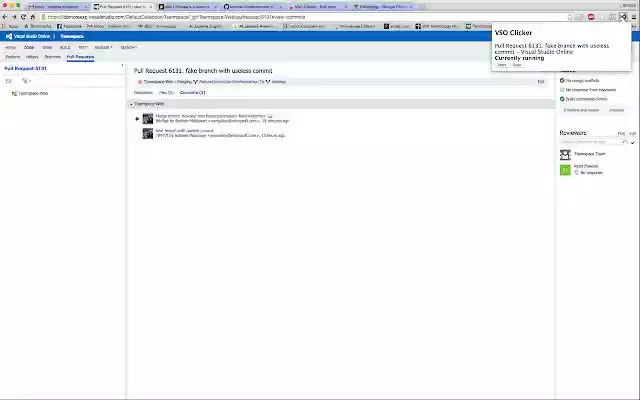Open the Chrome hamburger menu
Image resolution: width=640 pixels, height=400 pixels.
pos(633,17)
